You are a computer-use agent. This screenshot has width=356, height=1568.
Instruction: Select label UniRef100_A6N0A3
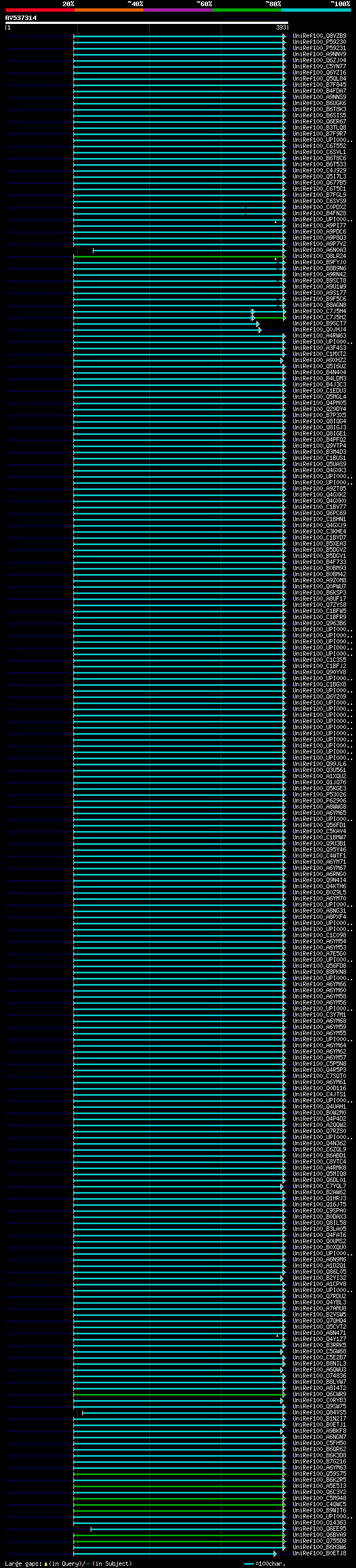(319, 250)
